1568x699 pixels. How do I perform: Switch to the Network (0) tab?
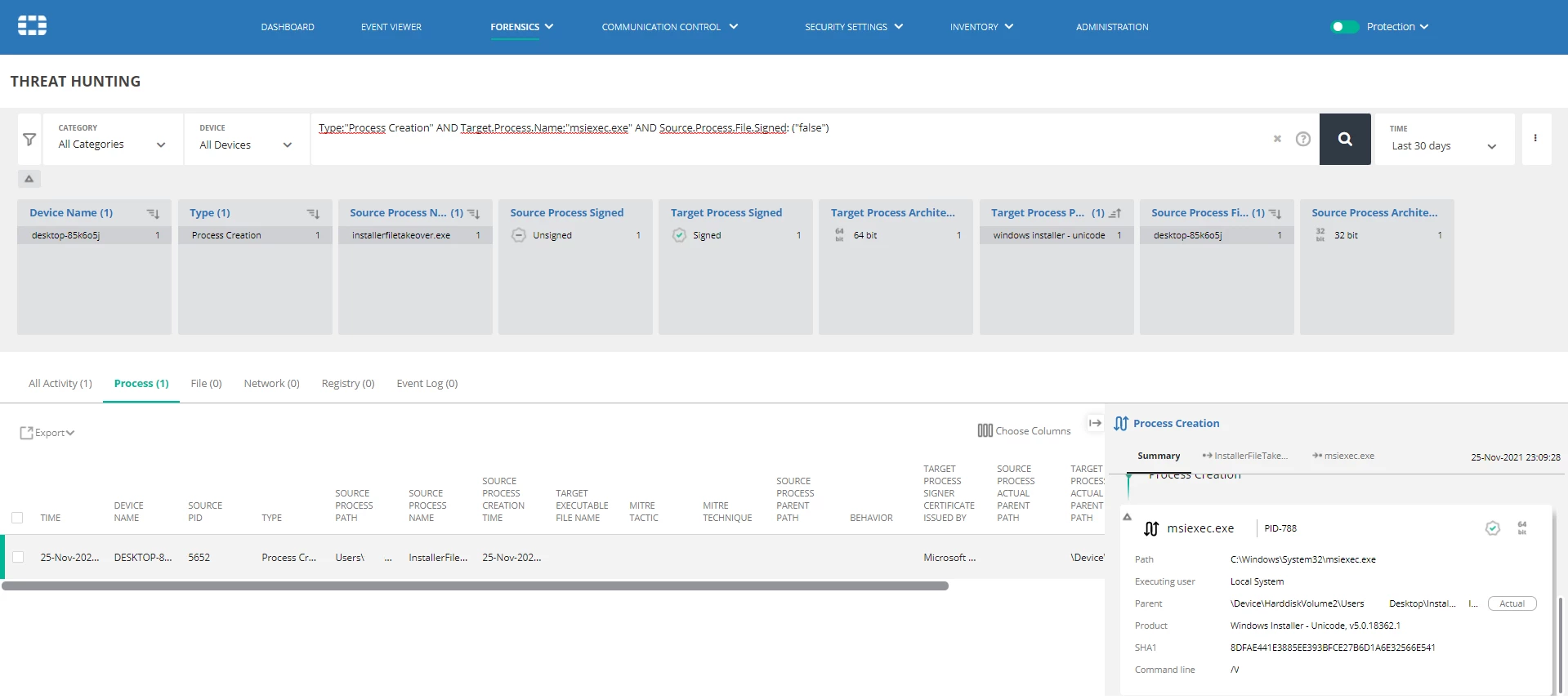[271, 383]
